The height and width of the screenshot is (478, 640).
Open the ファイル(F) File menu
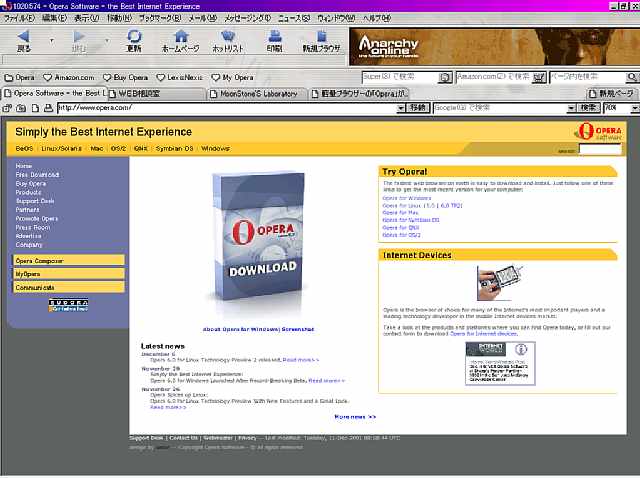[19, 18]
